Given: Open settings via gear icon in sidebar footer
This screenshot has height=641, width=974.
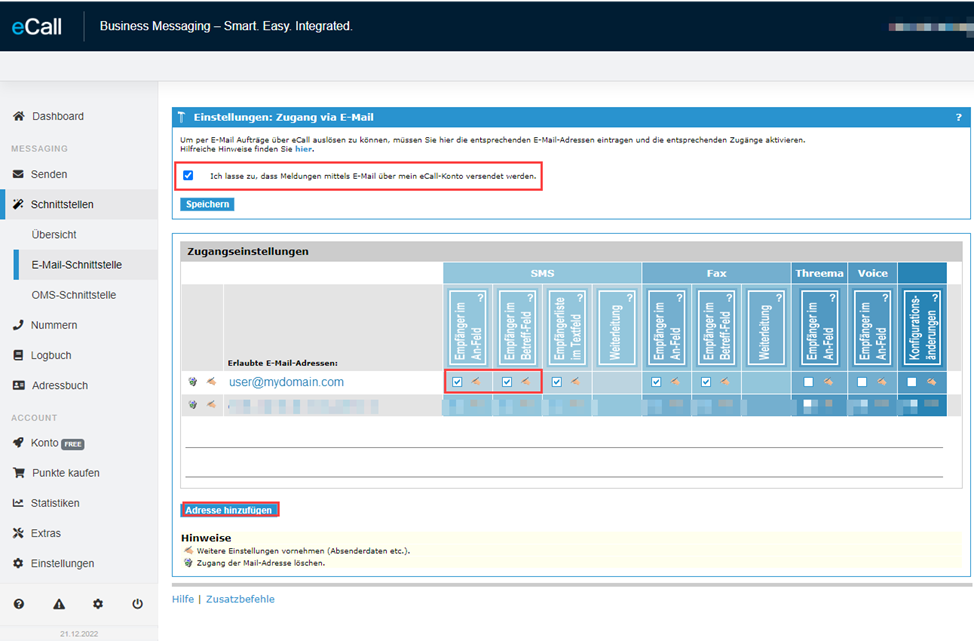Looking at the screenshot, I should (x=98, y=604).
